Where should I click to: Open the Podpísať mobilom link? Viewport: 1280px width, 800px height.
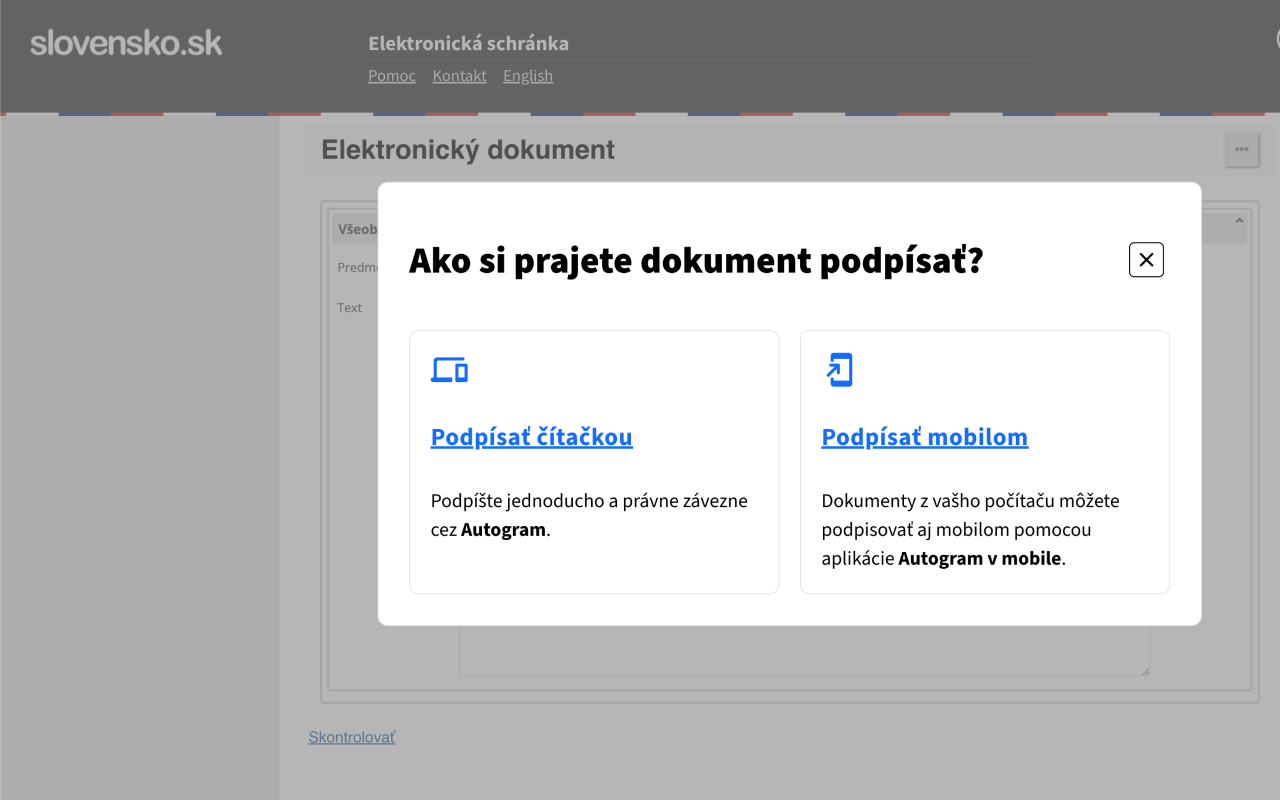924,437
